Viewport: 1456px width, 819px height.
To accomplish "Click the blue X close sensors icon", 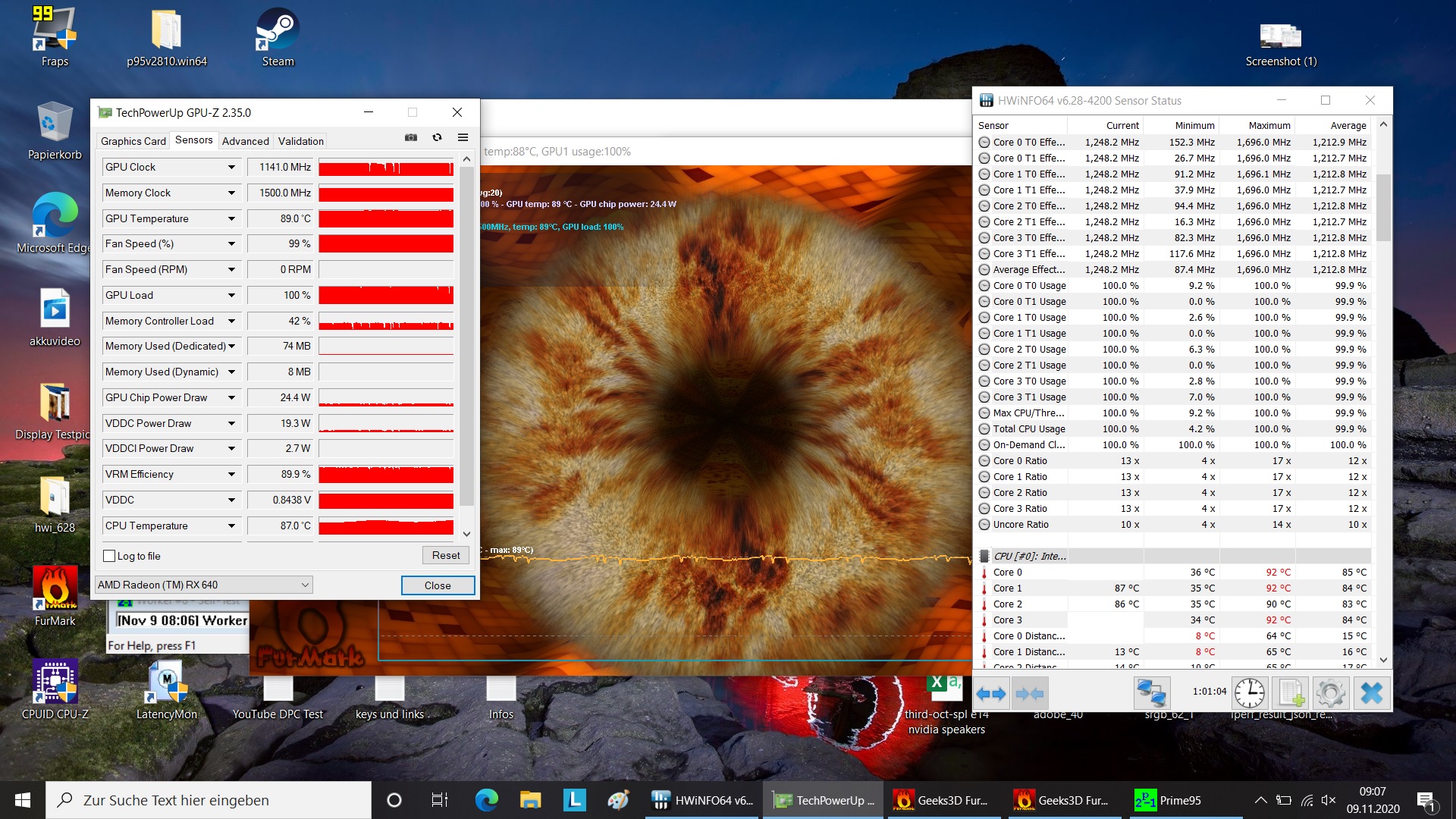I will tap(1371, 693).
